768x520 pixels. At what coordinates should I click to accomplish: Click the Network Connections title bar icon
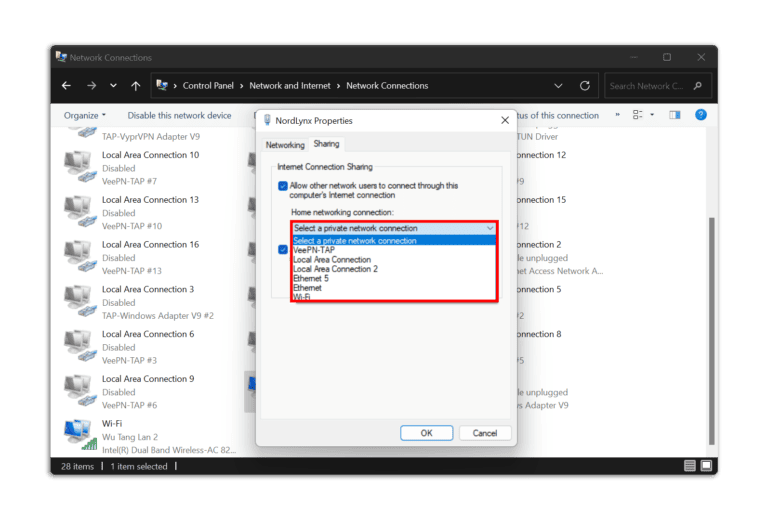(x=61, y=57)
